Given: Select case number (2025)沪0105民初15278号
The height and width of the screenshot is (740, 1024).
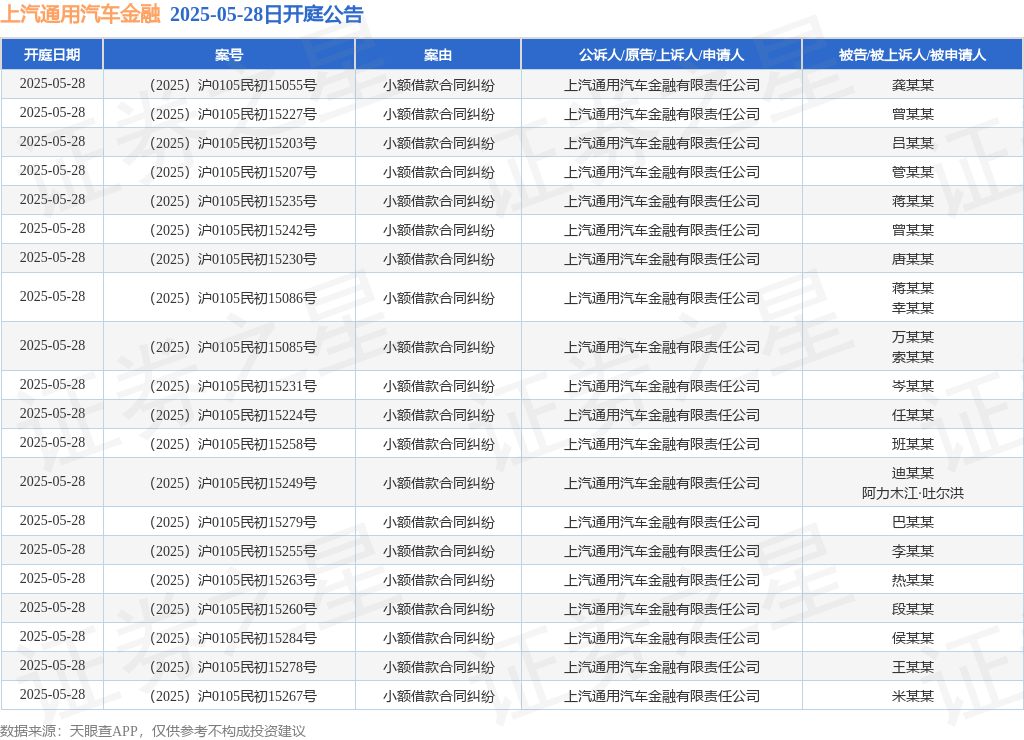Looking at the screenshot, I should (233, 668).
